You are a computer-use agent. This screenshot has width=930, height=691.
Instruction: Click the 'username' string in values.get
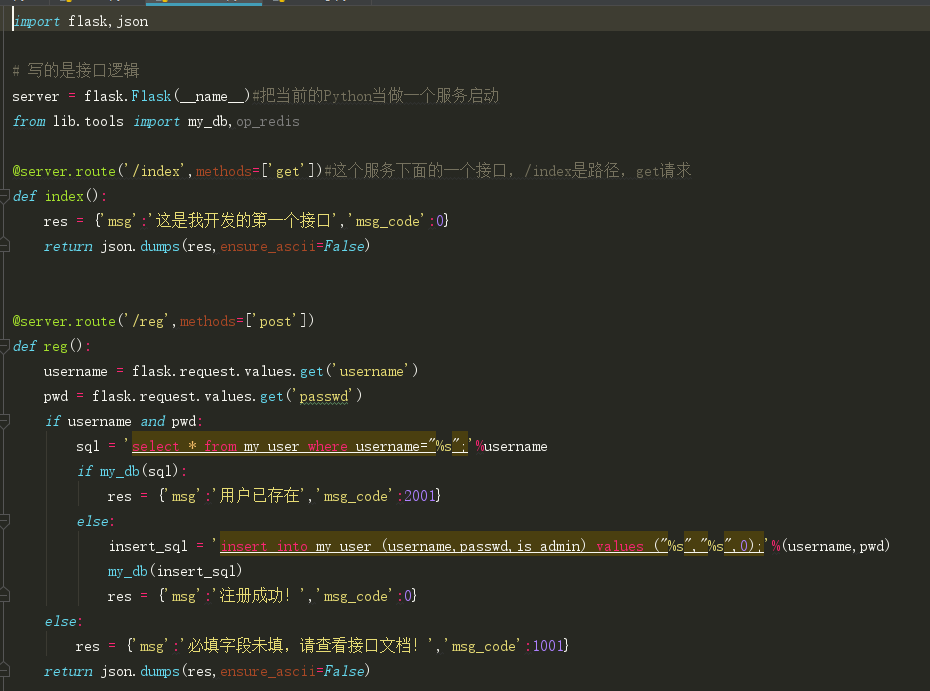click(371, 371)
